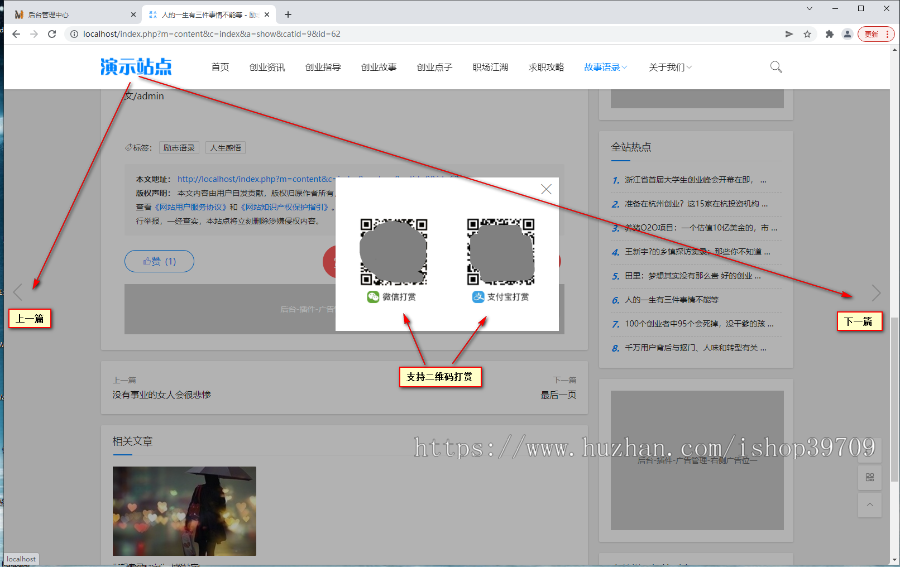900x567 pixels.
Task: Open the 创业指导 menu item
Action: pos(323,67)
